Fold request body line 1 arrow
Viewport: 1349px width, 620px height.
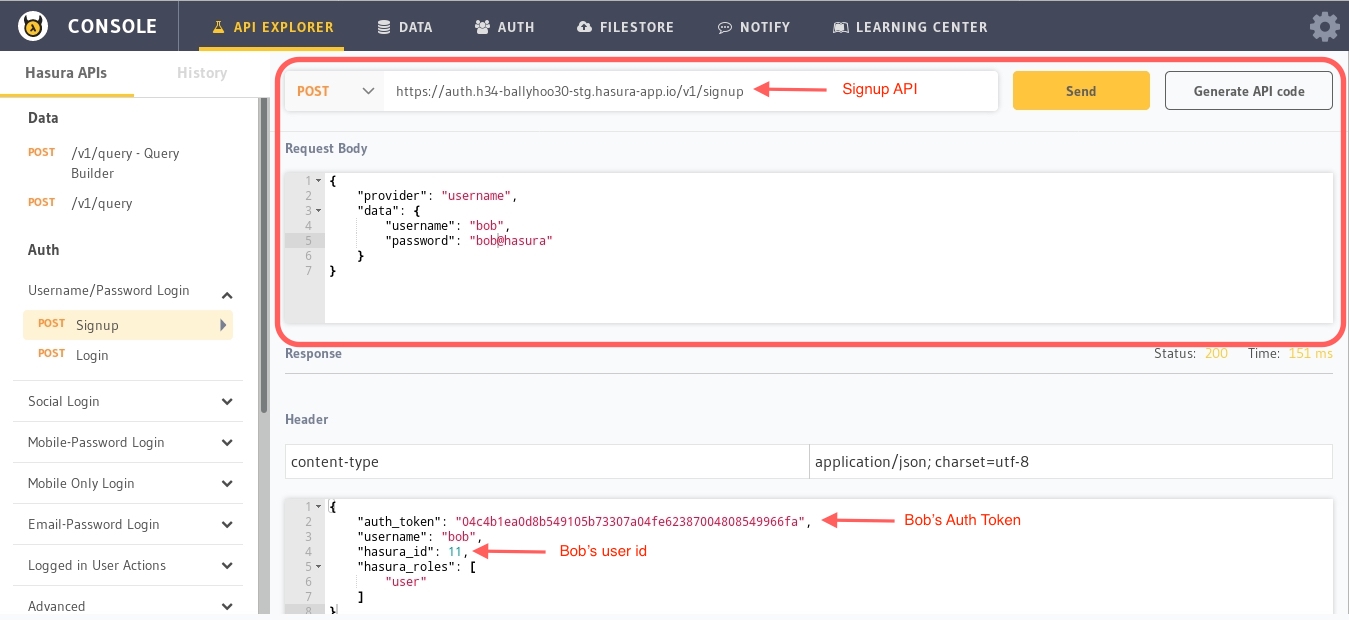click(319, 181)
